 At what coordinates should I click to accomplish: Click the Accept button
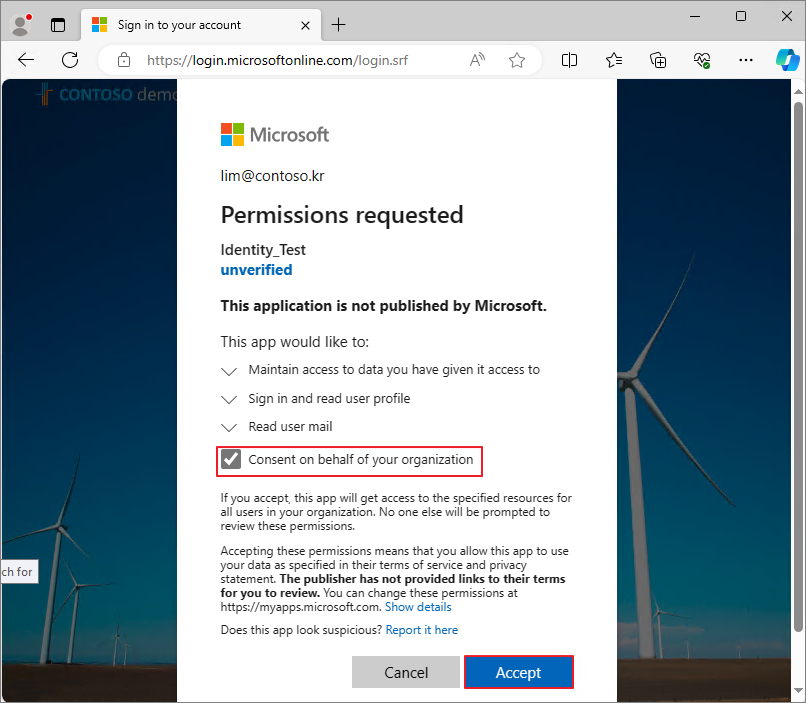coord(518,672)
